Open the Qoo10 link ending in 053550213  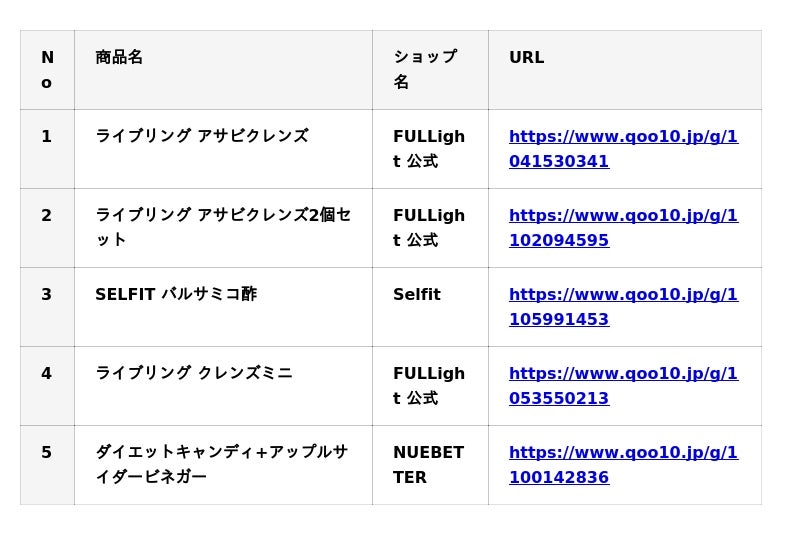pyautogui.click(x=623, y=385)
